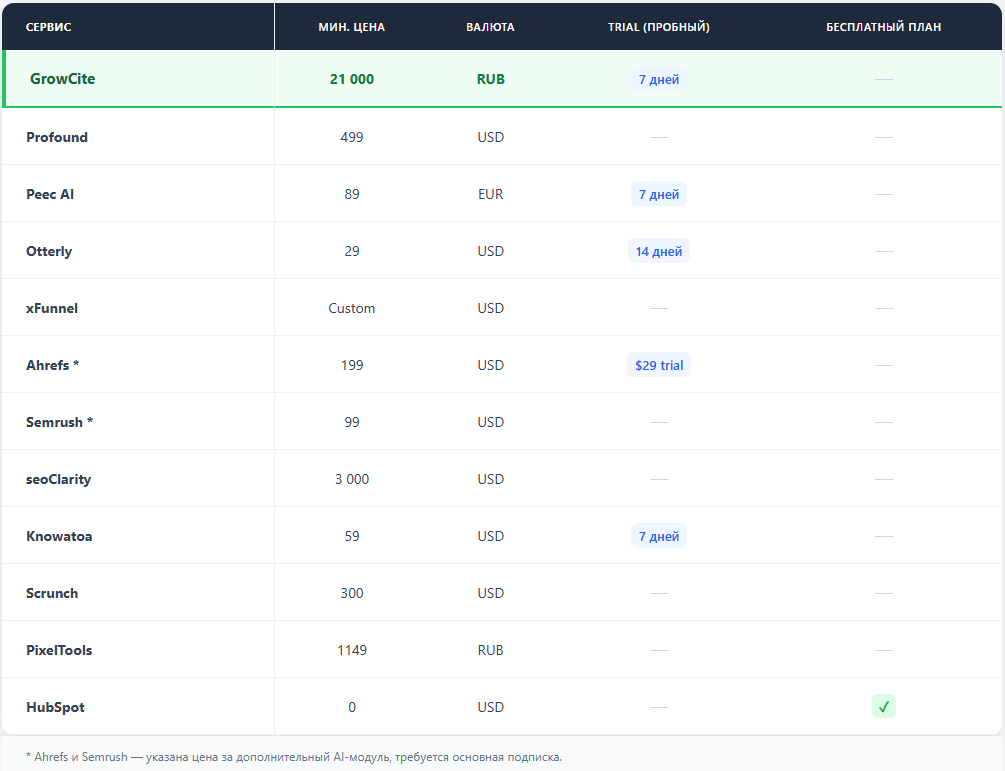Click the Knowatoa '7 дней' trial badge
The width and height of the screenshot is (1005, 771).
(x=659, y=536)
